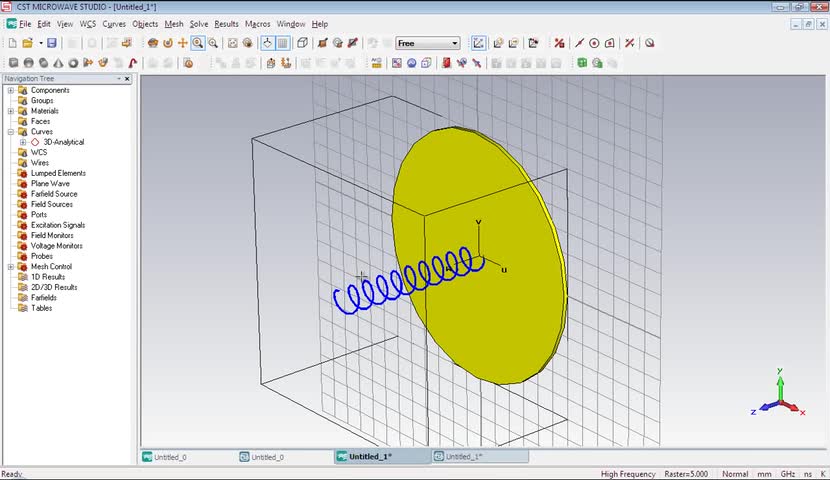This screenshot has height=480, width=830.
Task: Create a torus shape from toolbar
Action: point(74,63)
